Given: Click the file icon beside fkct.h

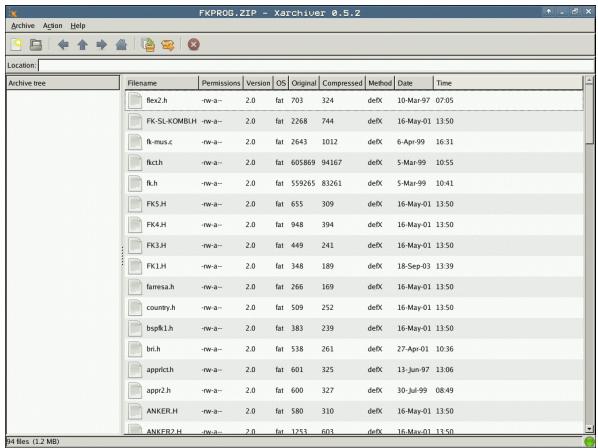Looking at the screenshot, I should pyautogui.click(x=135, y=163).
